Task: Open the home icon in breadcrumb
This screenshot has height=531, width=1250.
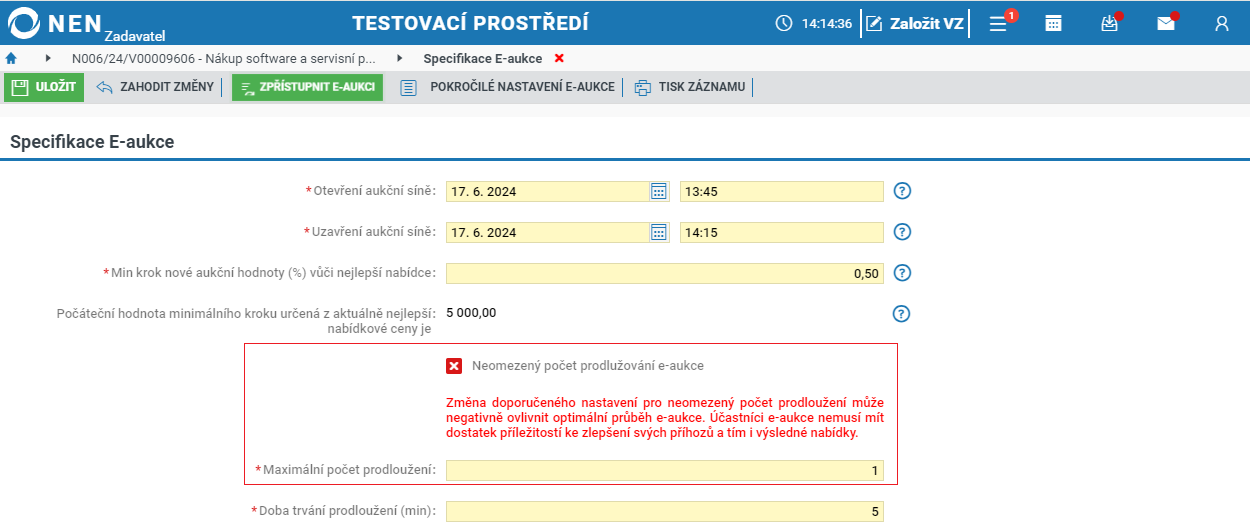Action: point(11,59)
